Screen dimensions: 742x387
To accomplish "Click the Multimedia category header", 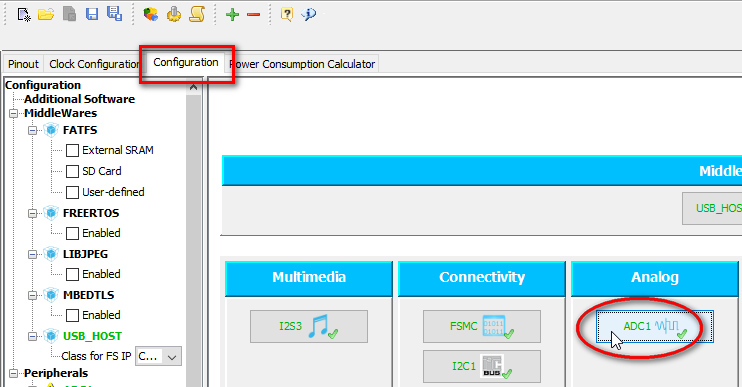I will [309, 279].
